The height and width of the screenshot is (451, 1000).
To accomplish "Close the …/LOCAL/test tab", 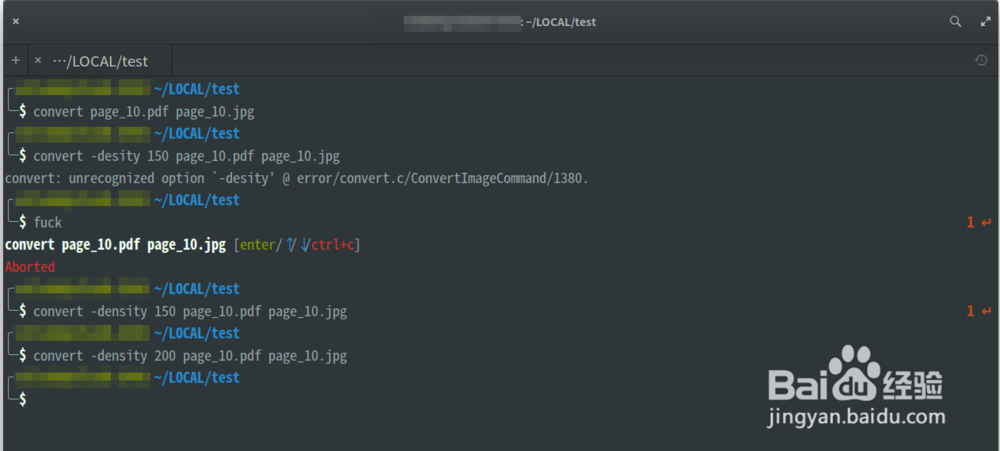I will click(38, 61).
